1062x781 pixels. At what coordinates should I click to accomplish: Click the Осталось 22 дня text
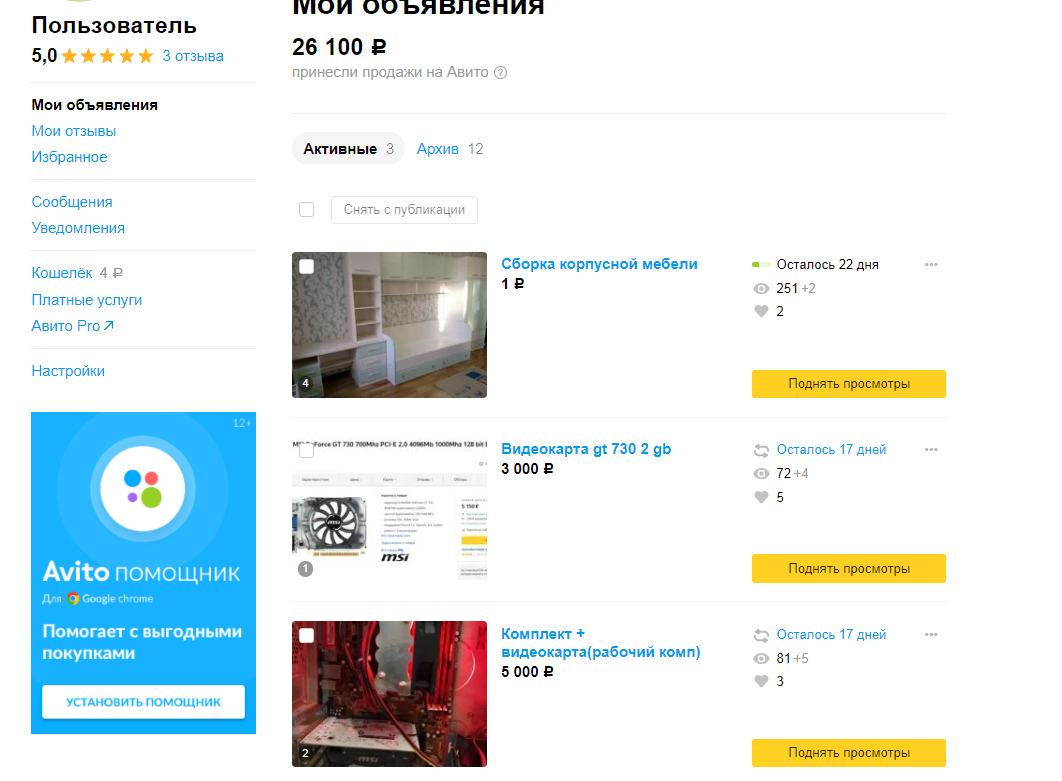pyautogui.click(x=828, y=265)
